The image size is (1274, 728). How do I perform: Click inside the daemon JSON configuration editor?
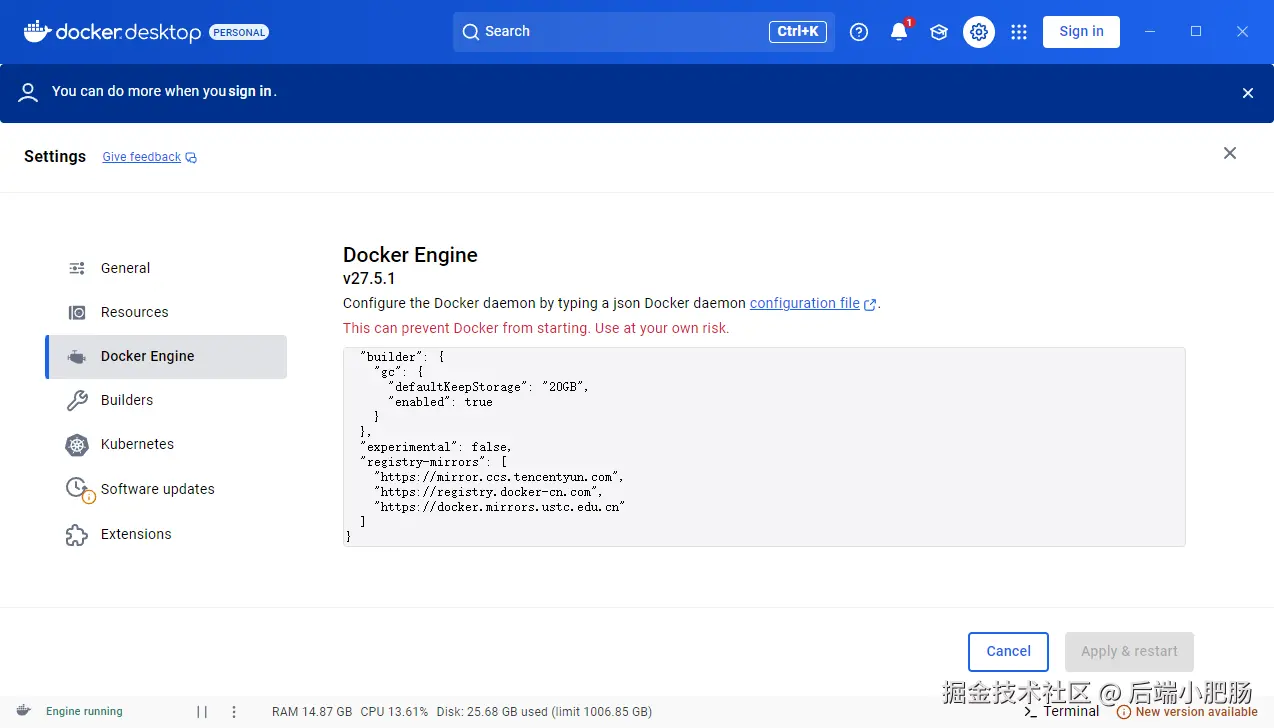coord(764,447)
